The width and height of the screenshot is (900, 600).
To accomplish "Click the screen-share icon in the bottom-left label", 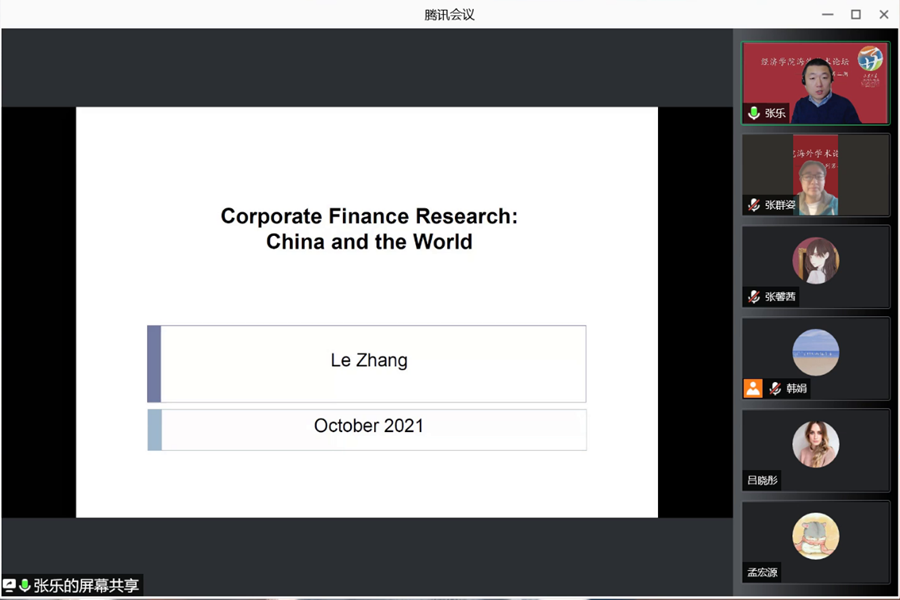I will (9, 586).
